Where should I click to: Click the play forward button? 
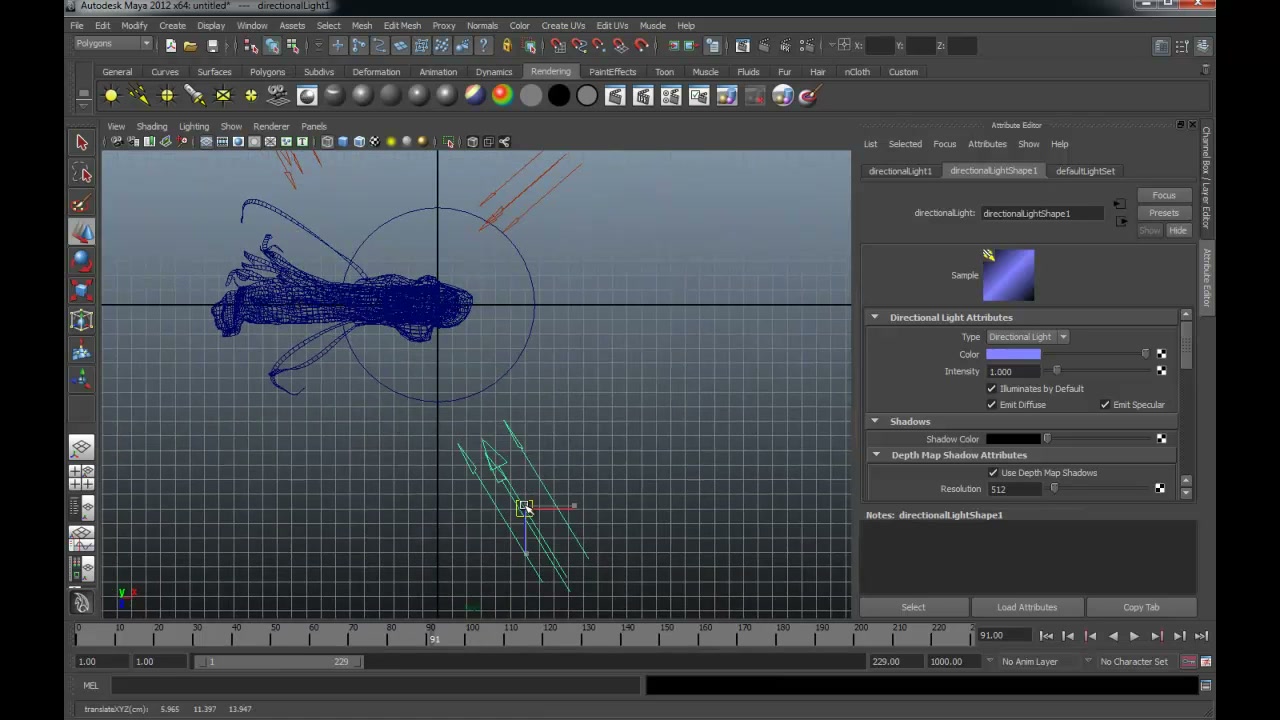(x=1134, y=636)
